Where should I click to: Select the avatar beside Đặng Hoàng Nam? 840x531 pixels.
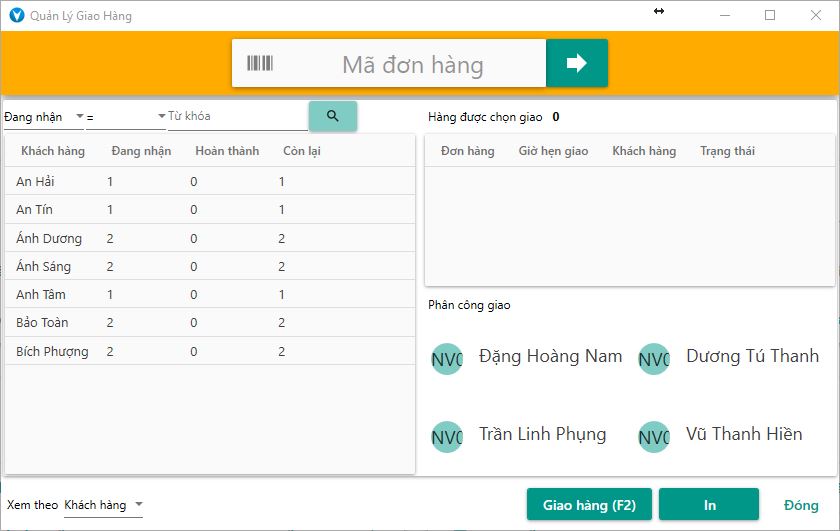447,359
